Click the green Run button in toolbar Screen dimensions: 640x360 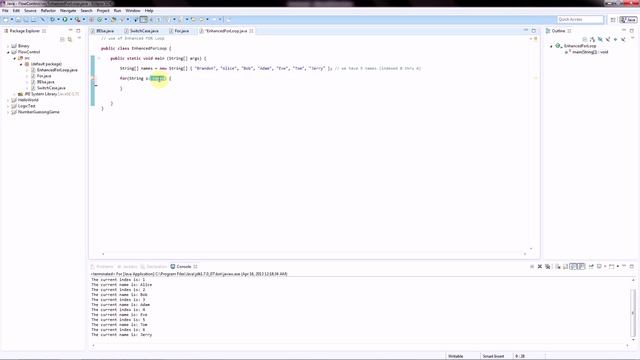pyautogui.click(x=64, y=20)
